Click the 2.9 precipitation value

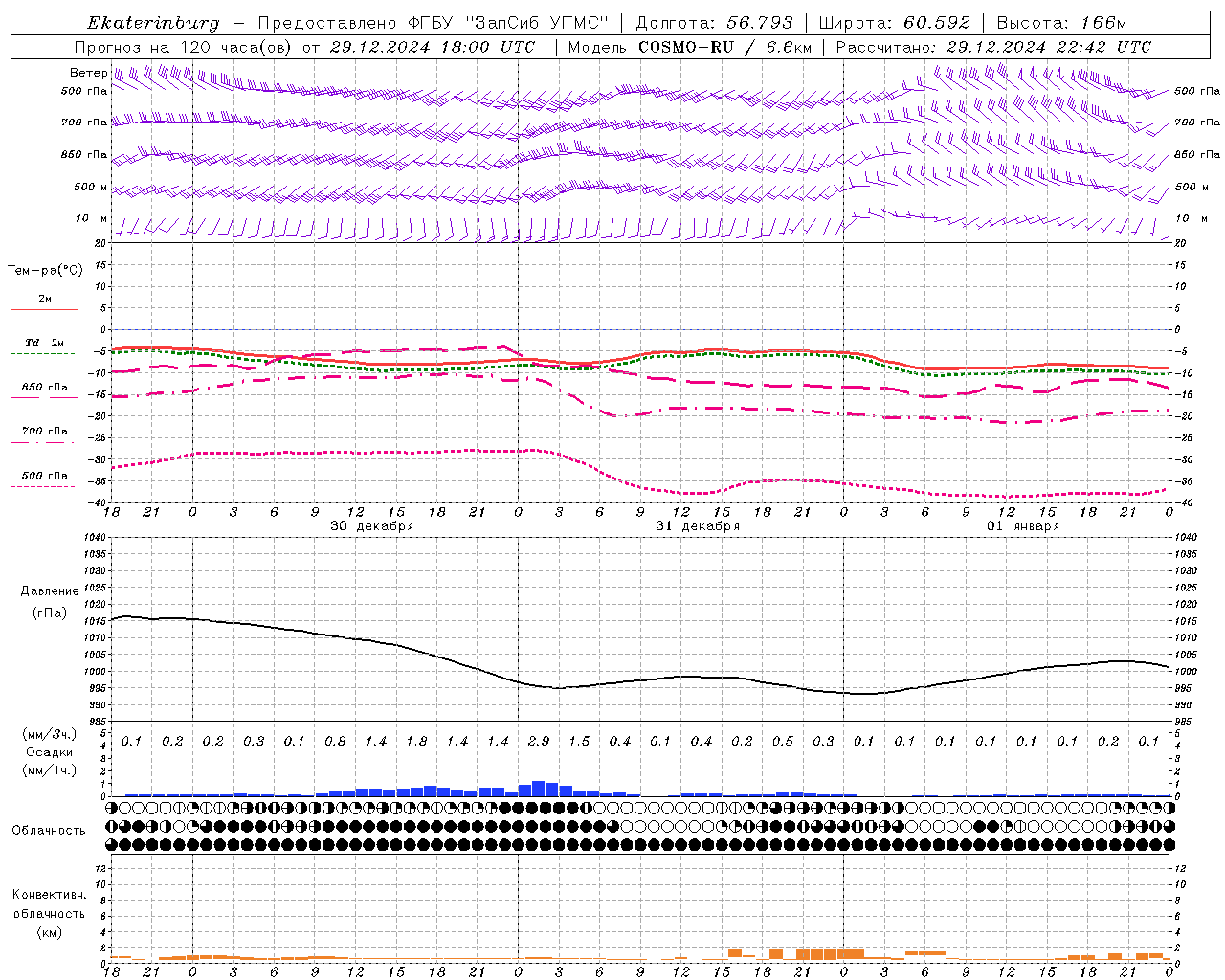click(538, 742)
